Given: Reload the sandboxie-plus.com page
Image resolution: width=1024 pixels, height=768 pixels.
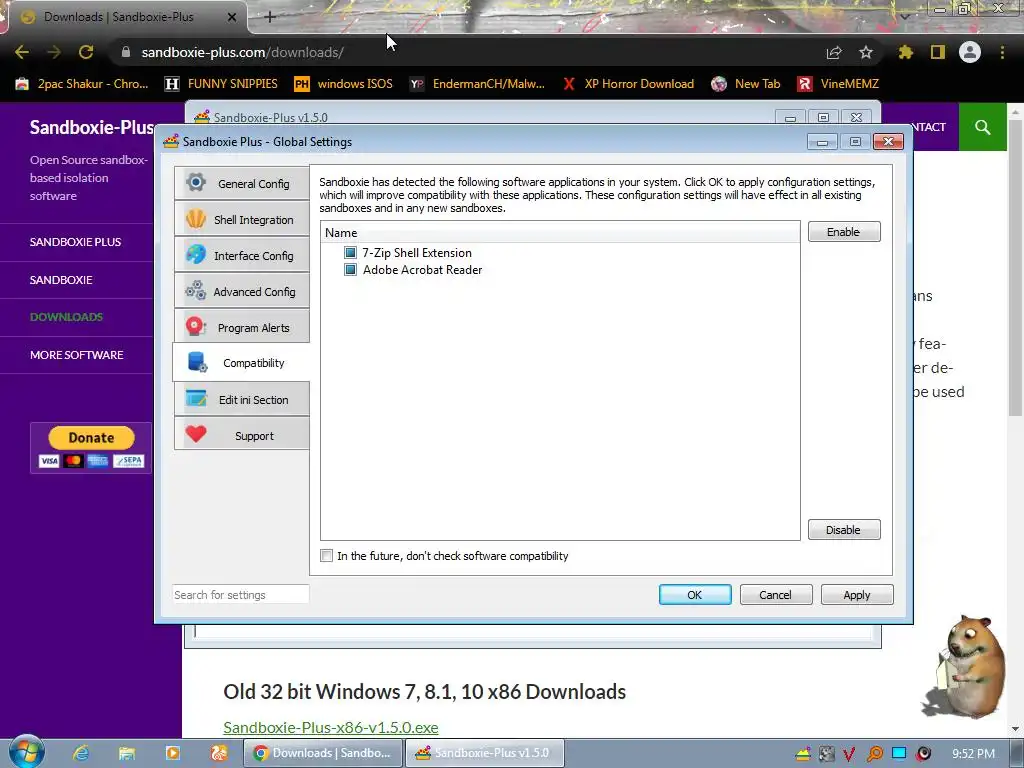Looking at the screenshot, I should tap(86, 52).
